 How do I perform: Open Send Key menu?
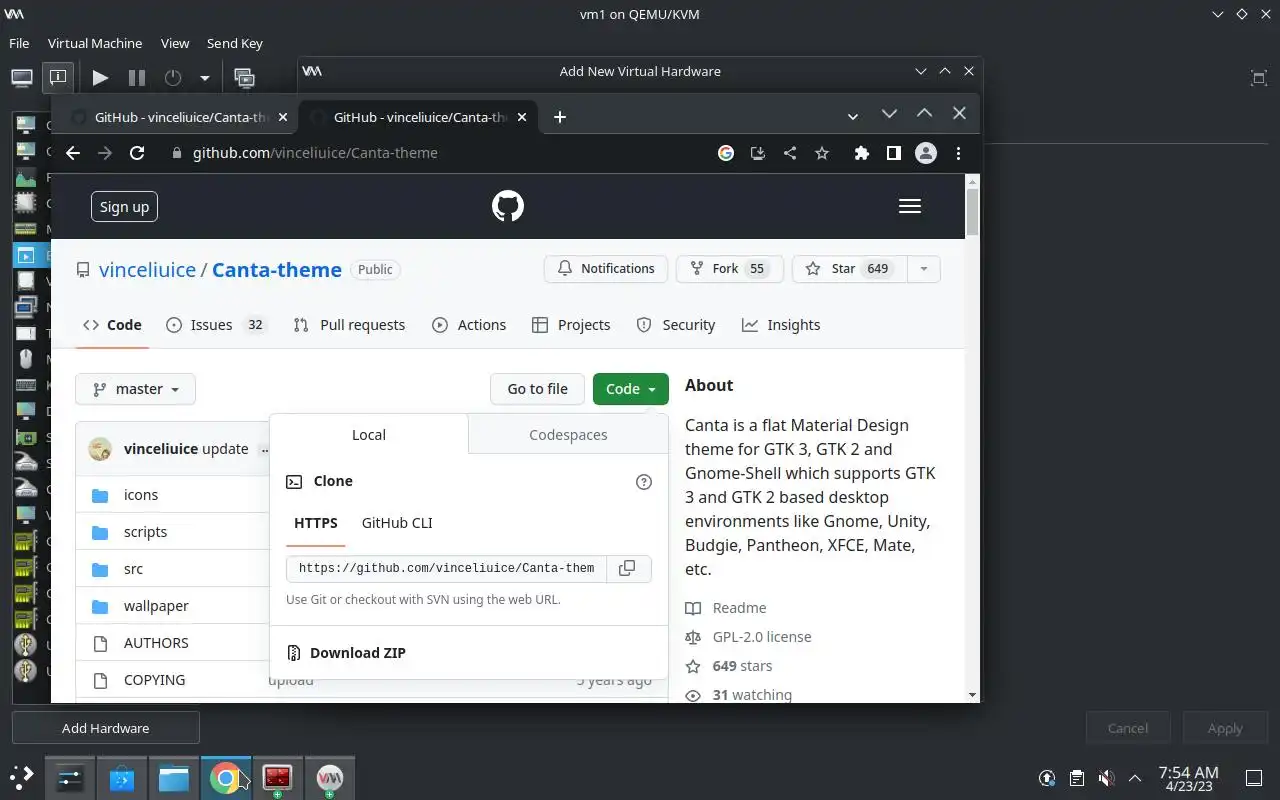pos(234,44)
